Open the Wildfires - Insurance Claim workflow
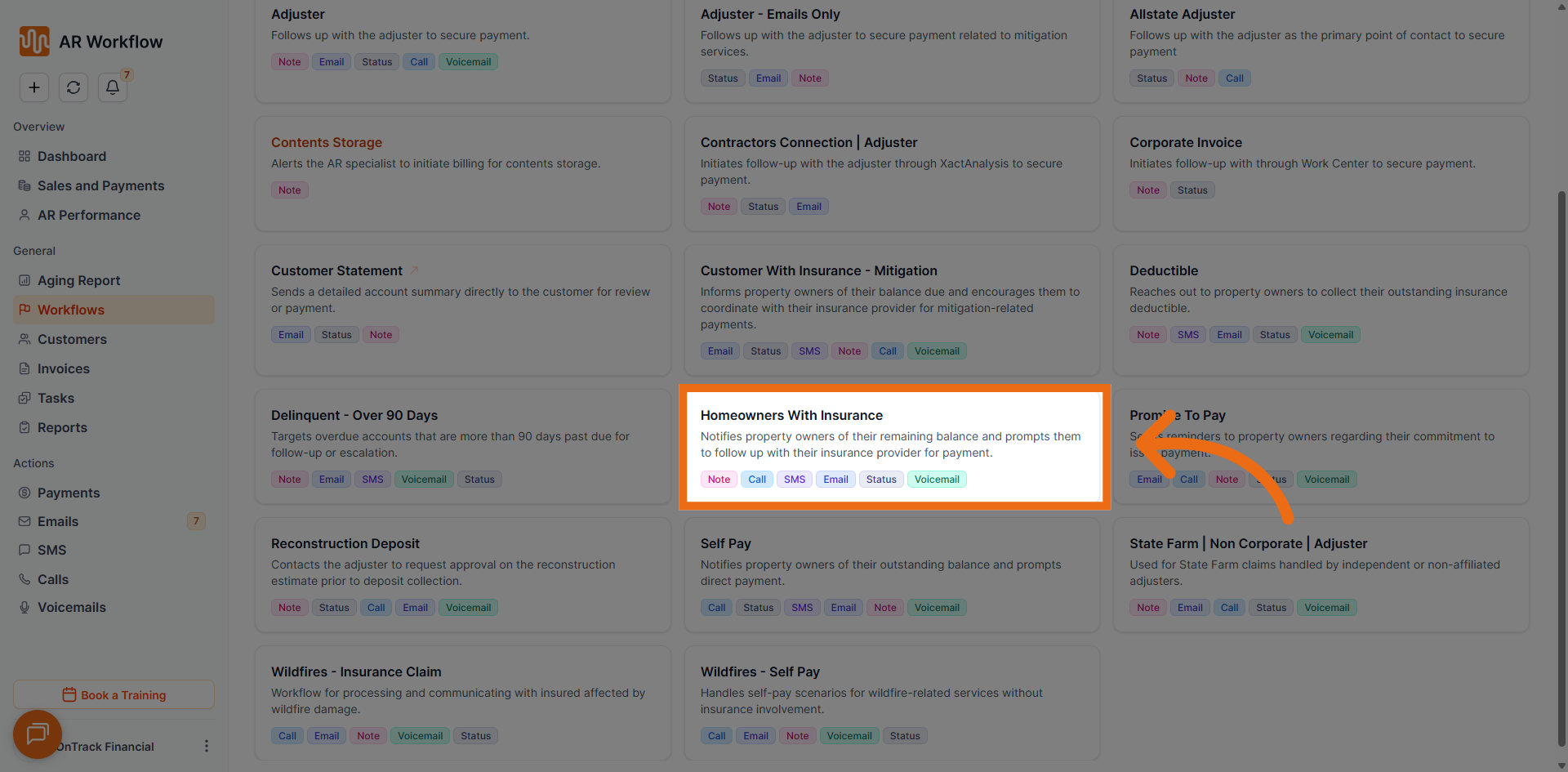1568x772 pixels. point(356,672)
